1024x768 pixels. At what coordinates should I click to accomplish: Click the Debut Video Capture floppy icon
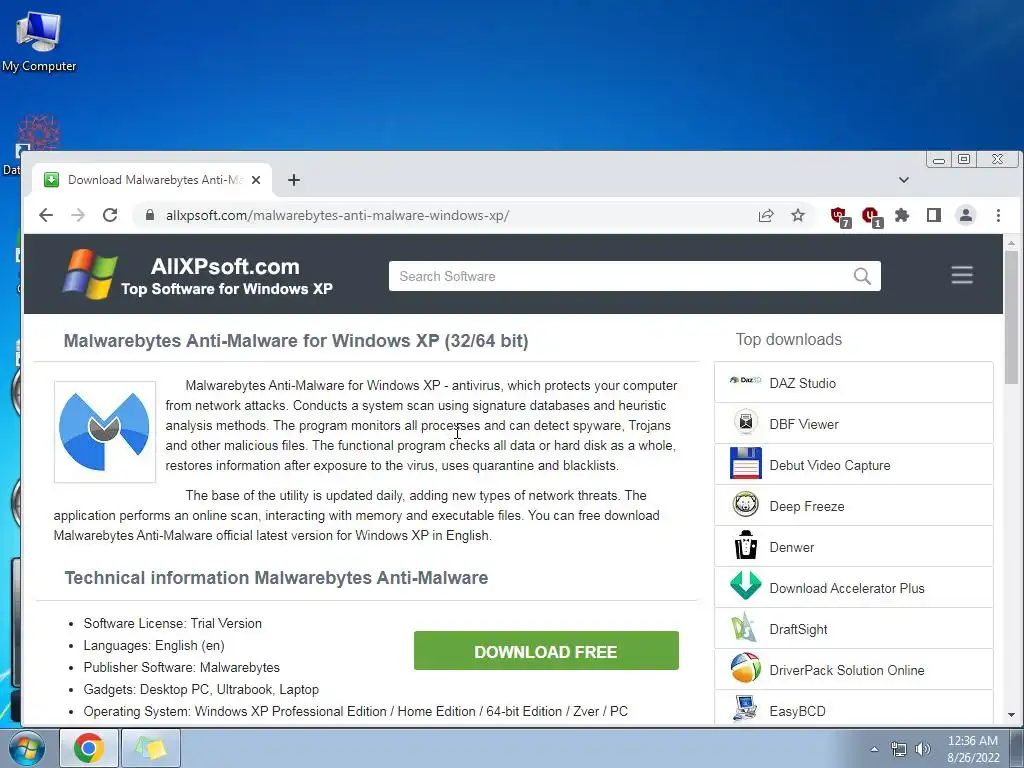tap(745, 463)
